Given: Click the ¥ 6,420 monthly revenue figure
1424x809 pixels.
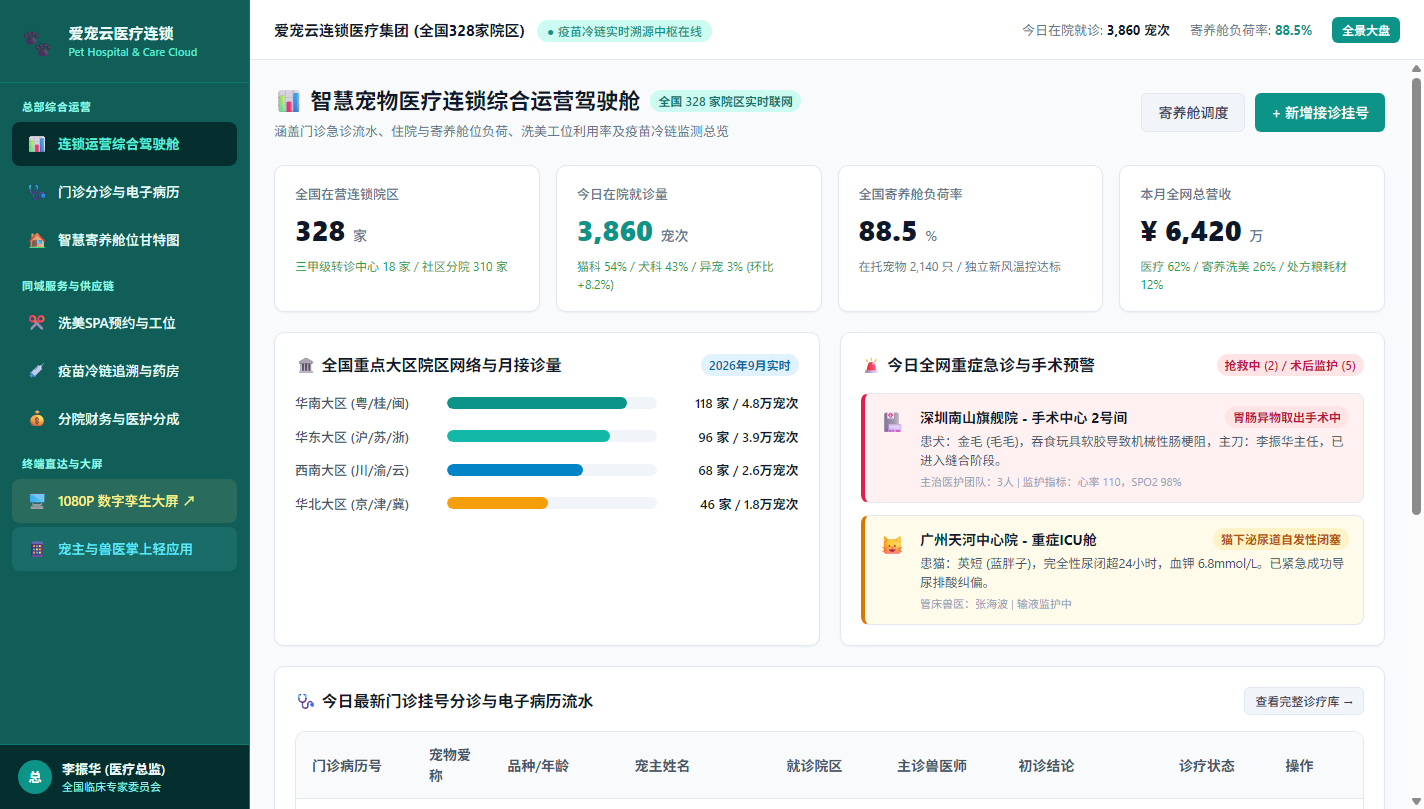Looking at the screenshot, I should click(1191, 232).
